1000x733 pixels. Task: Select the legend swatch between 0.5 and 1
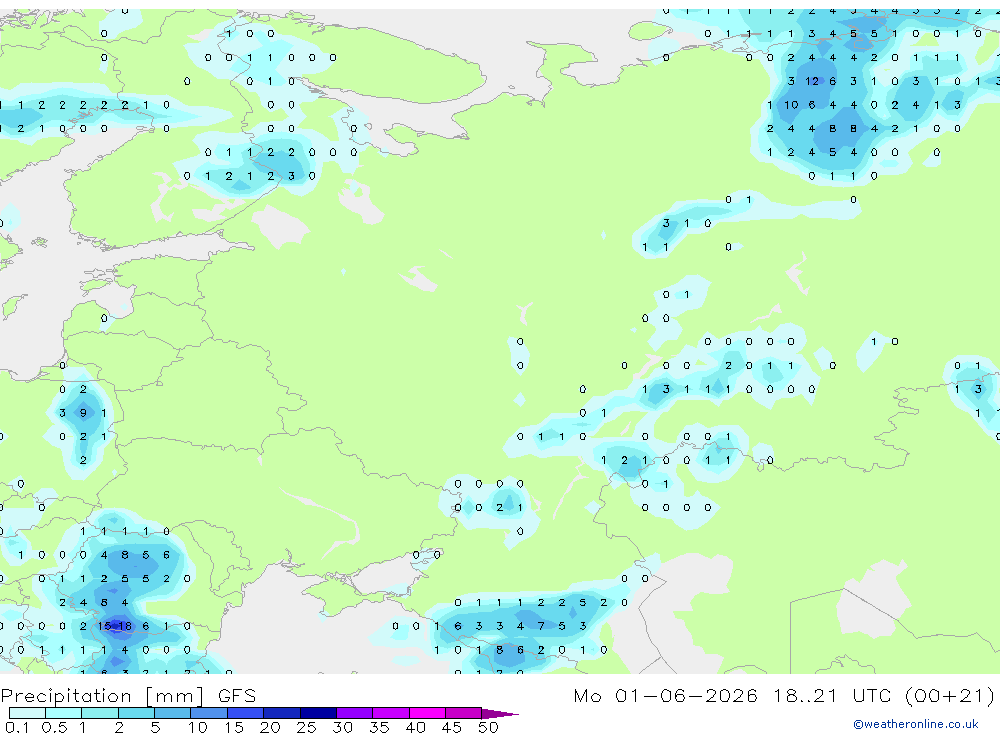(x=64, y=713)
